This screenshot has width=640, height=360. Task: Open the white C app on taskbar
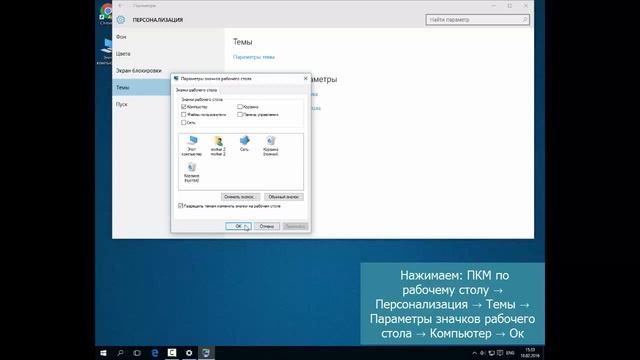172,353
